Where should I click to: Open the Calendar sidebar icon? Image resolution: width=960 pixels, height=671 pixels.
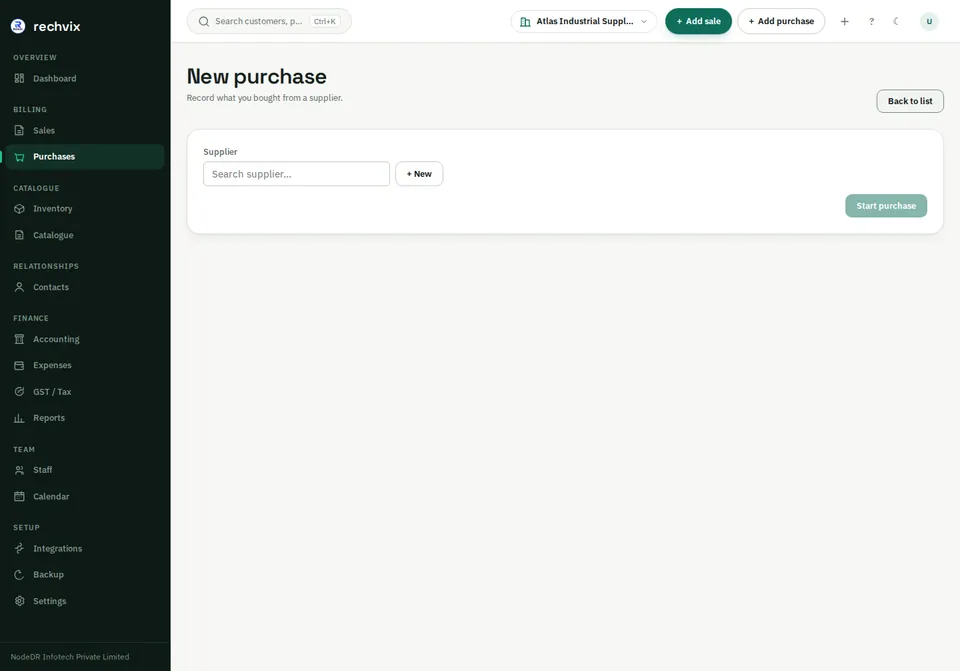[x=20, y=497]
